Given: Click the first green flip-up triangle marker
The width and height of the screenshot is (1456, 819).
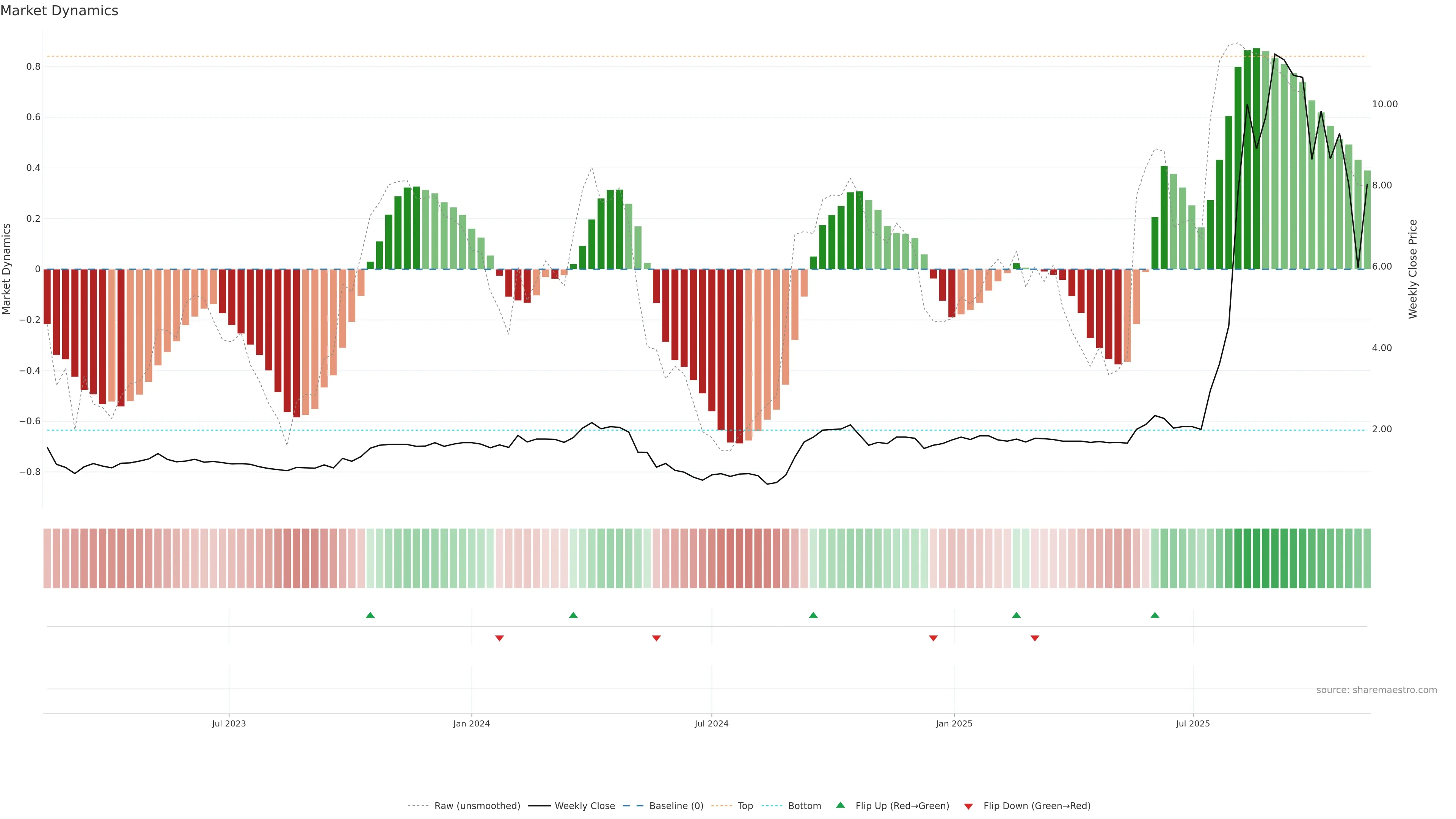Looking at the screenshot, I should click(x=370, y=615).
